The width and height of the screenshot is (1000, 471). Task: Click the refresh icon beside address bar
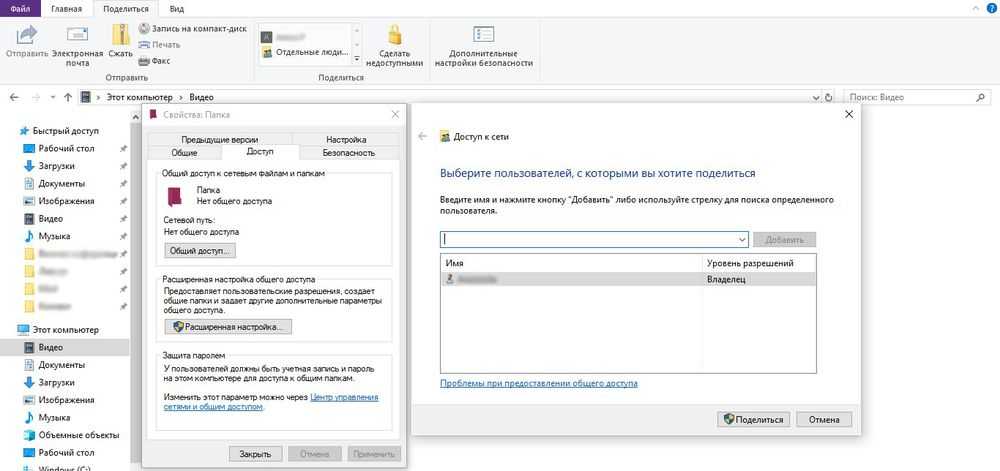coord(828,97)
